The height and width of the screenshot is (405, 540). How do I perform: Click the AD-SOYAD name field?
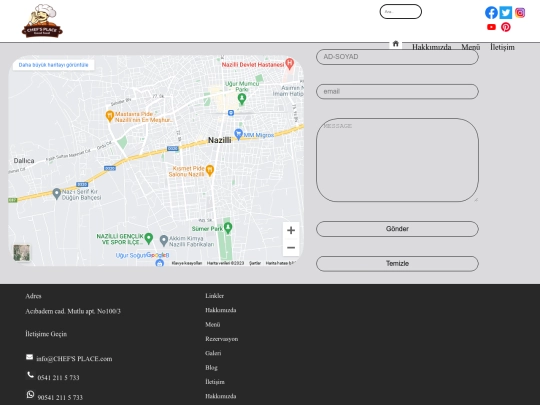tap(397, 57)
